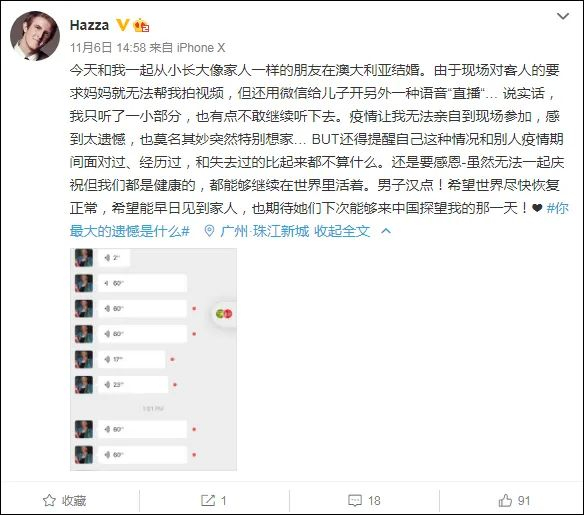This screenshot has width=584, height=515.
Task: Click the membership crown badge icon
Action: coord(141,25)
